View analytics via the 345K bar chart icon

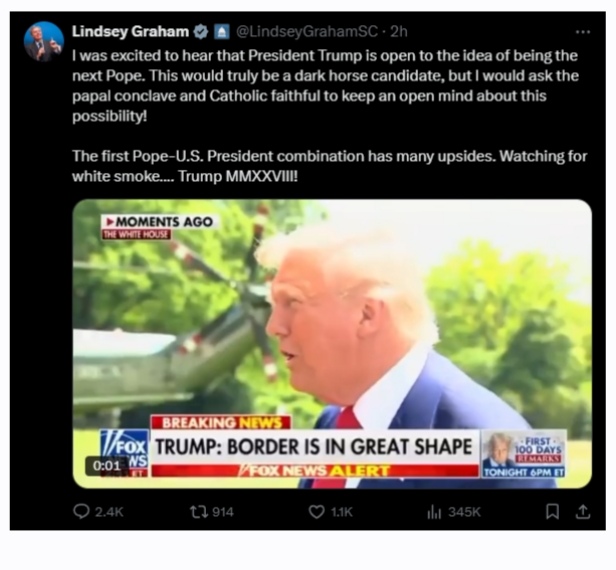[x=434, y=512]
